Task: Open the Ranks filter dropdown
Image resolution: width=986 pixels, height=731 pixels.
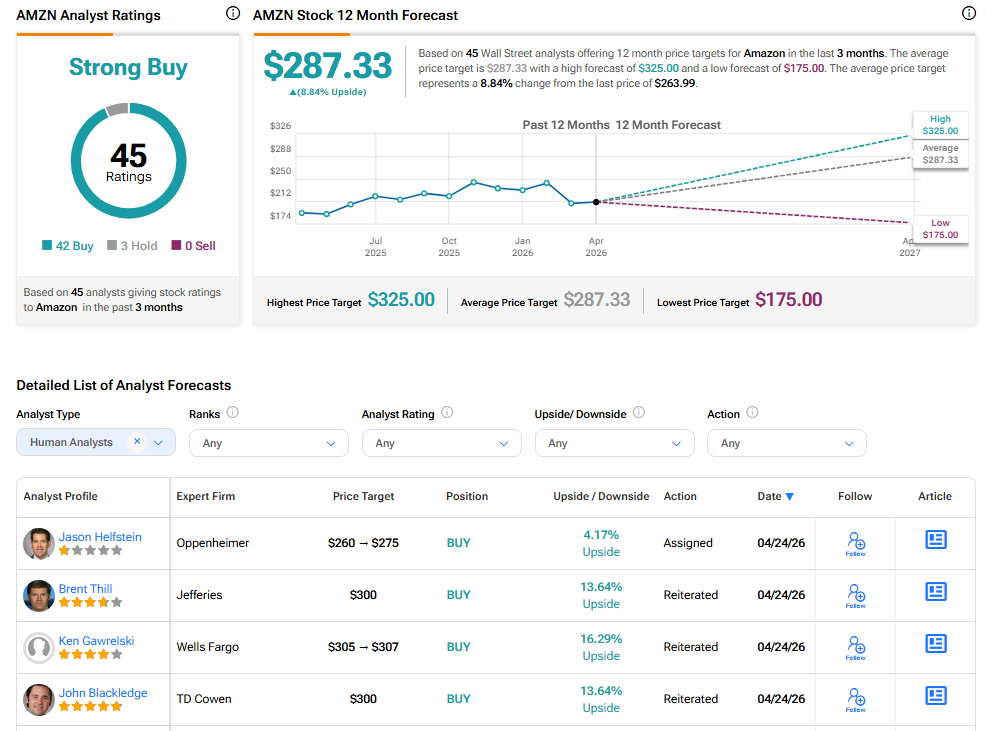Action: 268,443
